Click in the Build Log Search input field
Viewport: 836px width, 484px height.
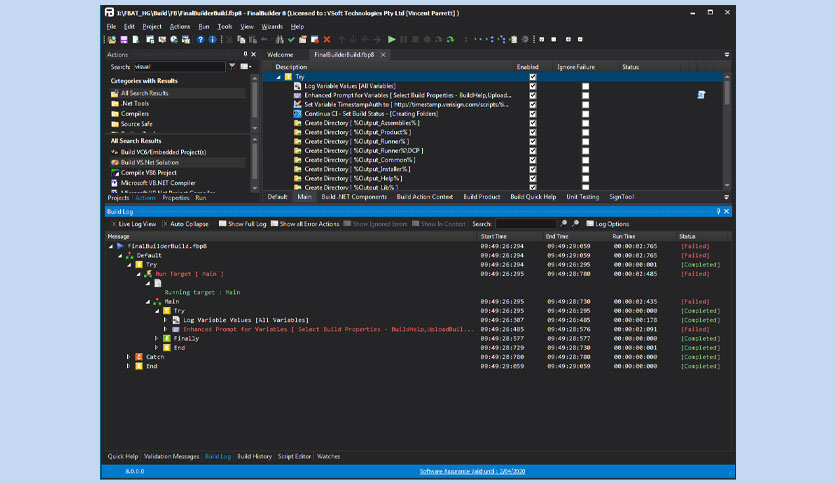click(526, 224)
